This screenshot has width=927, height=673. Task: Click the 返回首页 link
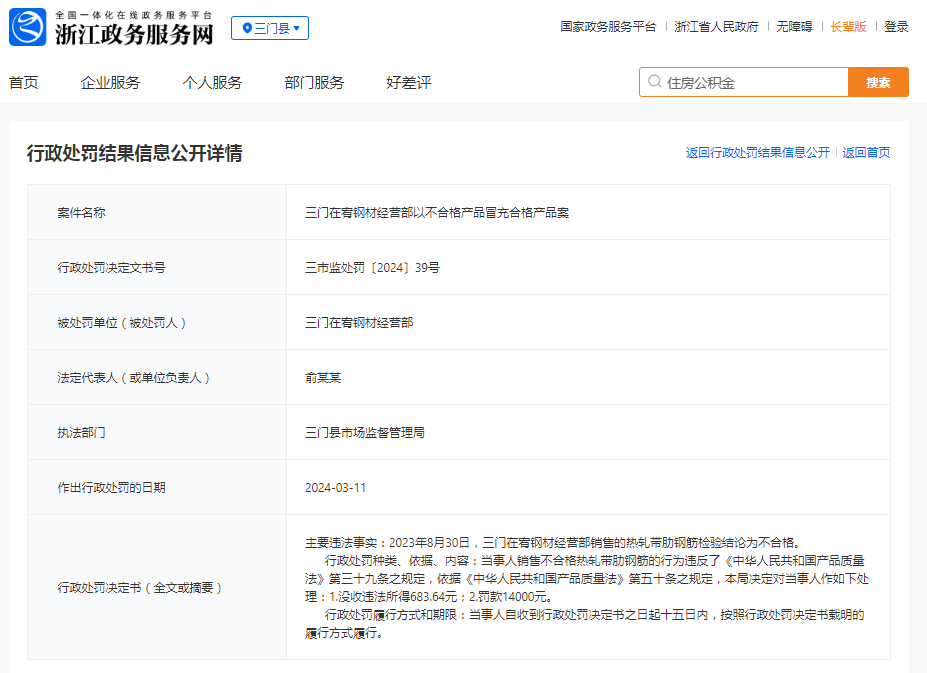[x=866, y=153]
